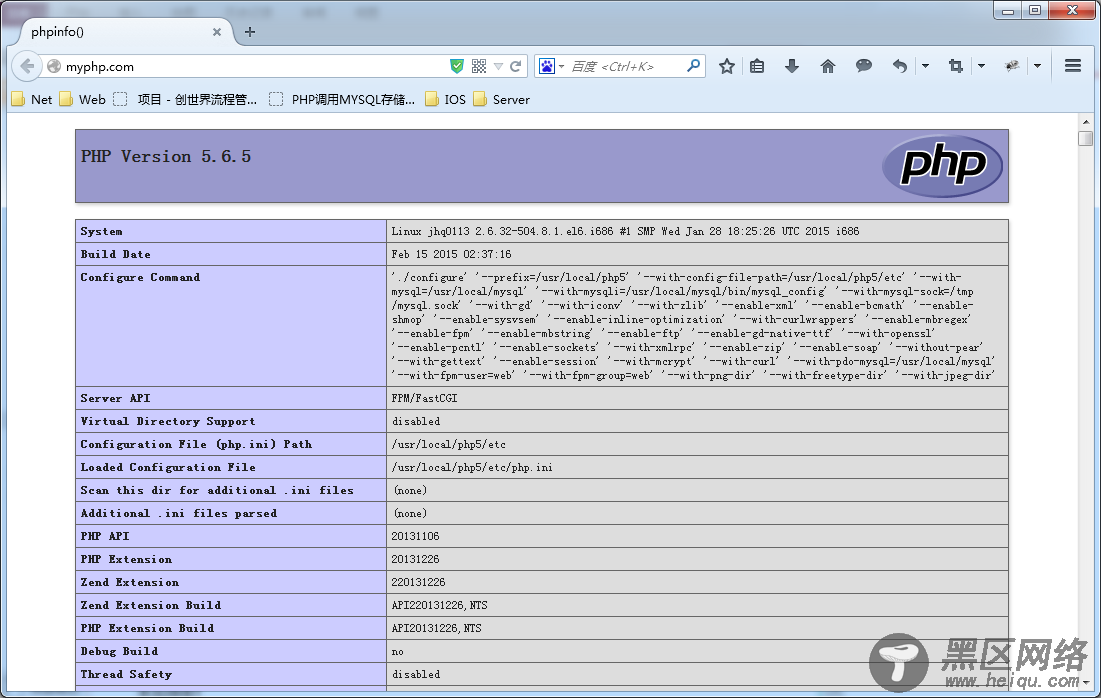Close the browser window
The image size is (1101, 698).
click(x=1072, y=11)
